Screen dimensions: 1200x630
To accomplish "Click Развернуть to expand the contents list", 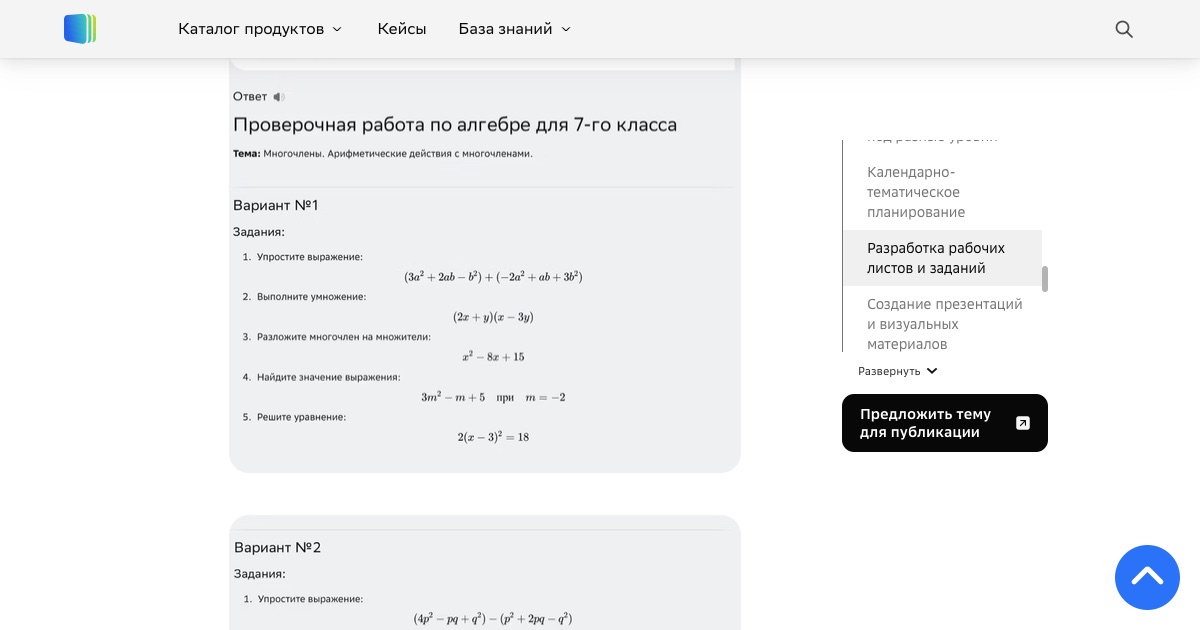I will [898, 371].
